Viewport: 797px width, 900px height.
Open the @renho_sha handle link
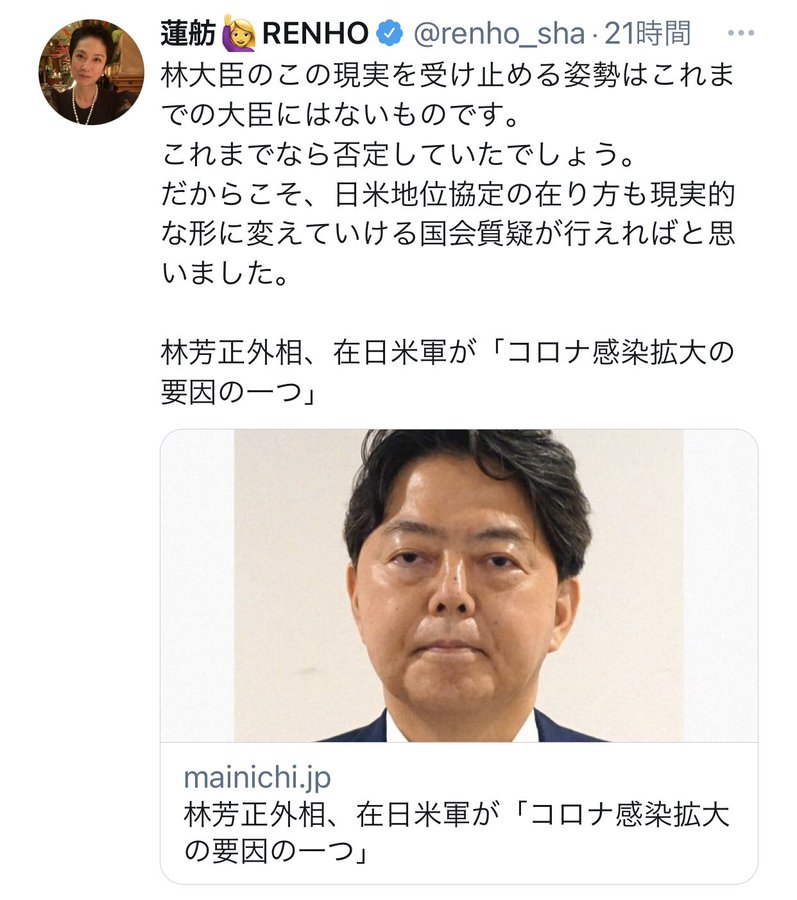click(x=499, y=34)
